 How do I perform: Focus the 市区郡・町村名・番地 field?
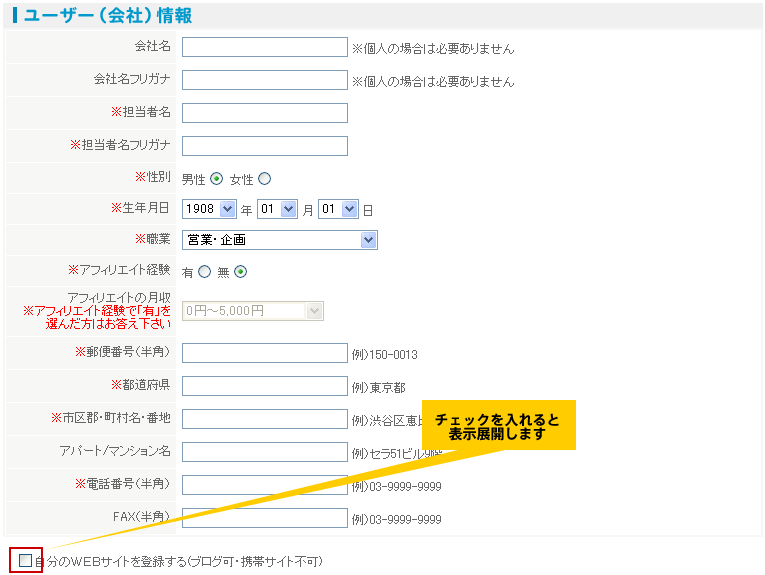264,419
